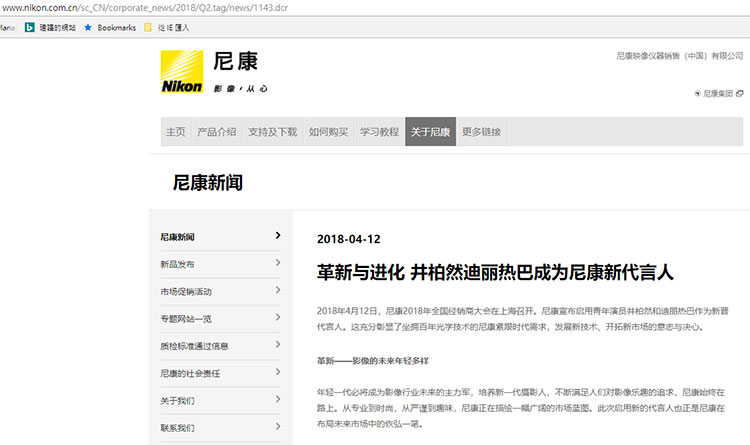Expand chevron next to 新品发布
The height and width of the screenshot is (445, 750).
[278, 262]
